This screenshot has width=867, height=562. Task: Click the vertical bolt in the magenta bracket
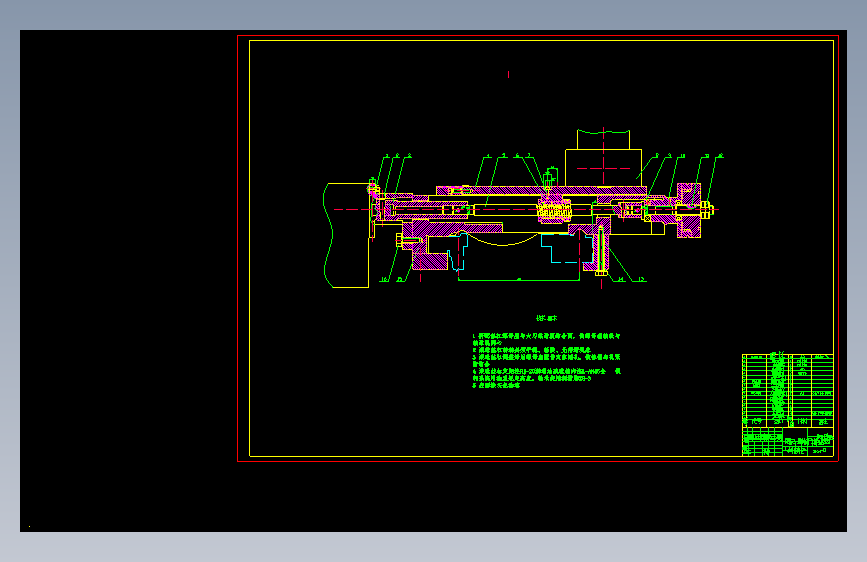601,250
